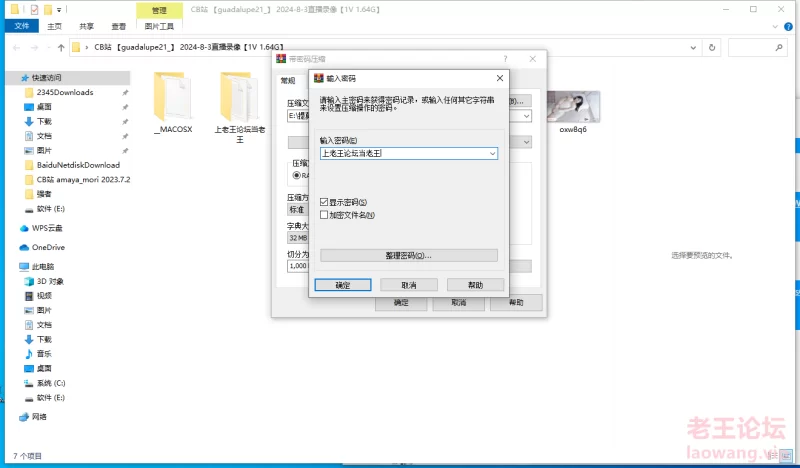Screen dimensions: 800x468
Task: Click the 网络 icon in the sidebar
Action: coord(24,417)
